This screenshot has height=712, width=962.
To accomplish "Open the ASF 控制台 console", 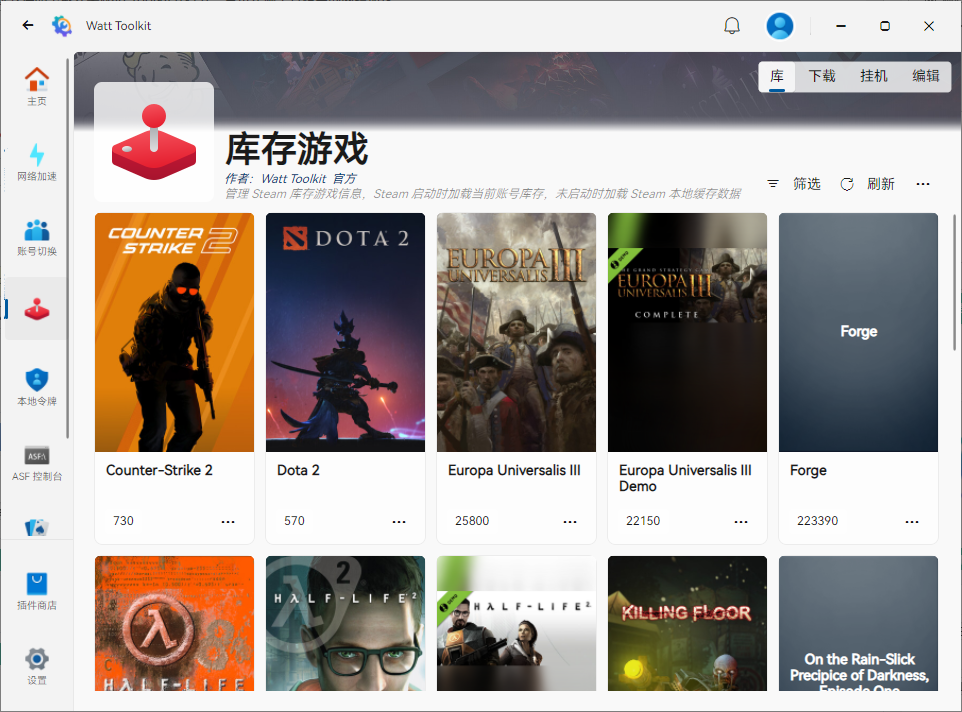I will pyautogui.click(x=37, y=462).
